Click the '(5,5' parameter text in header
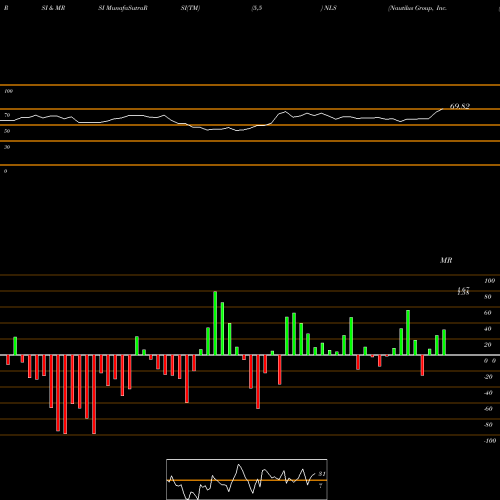 pos(257,8)
